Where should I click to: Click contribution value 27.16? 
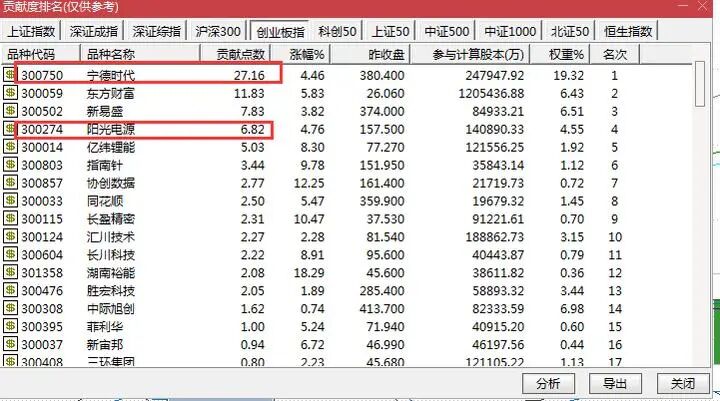point(249,75)
